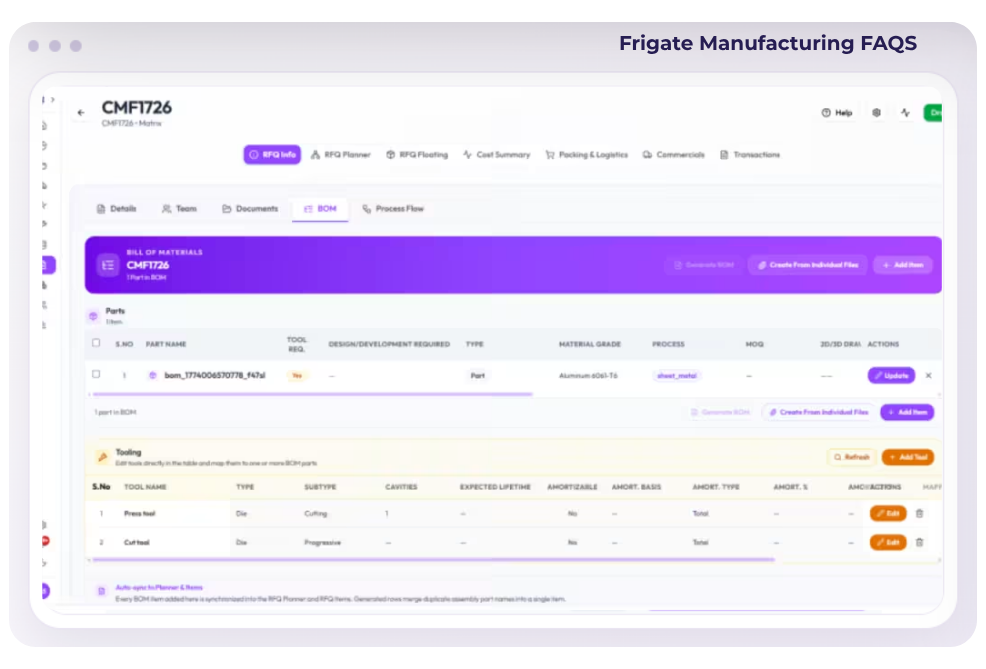Open settings via the gear icon
This screenshot has height=669, width=986.
click(876, 113)
